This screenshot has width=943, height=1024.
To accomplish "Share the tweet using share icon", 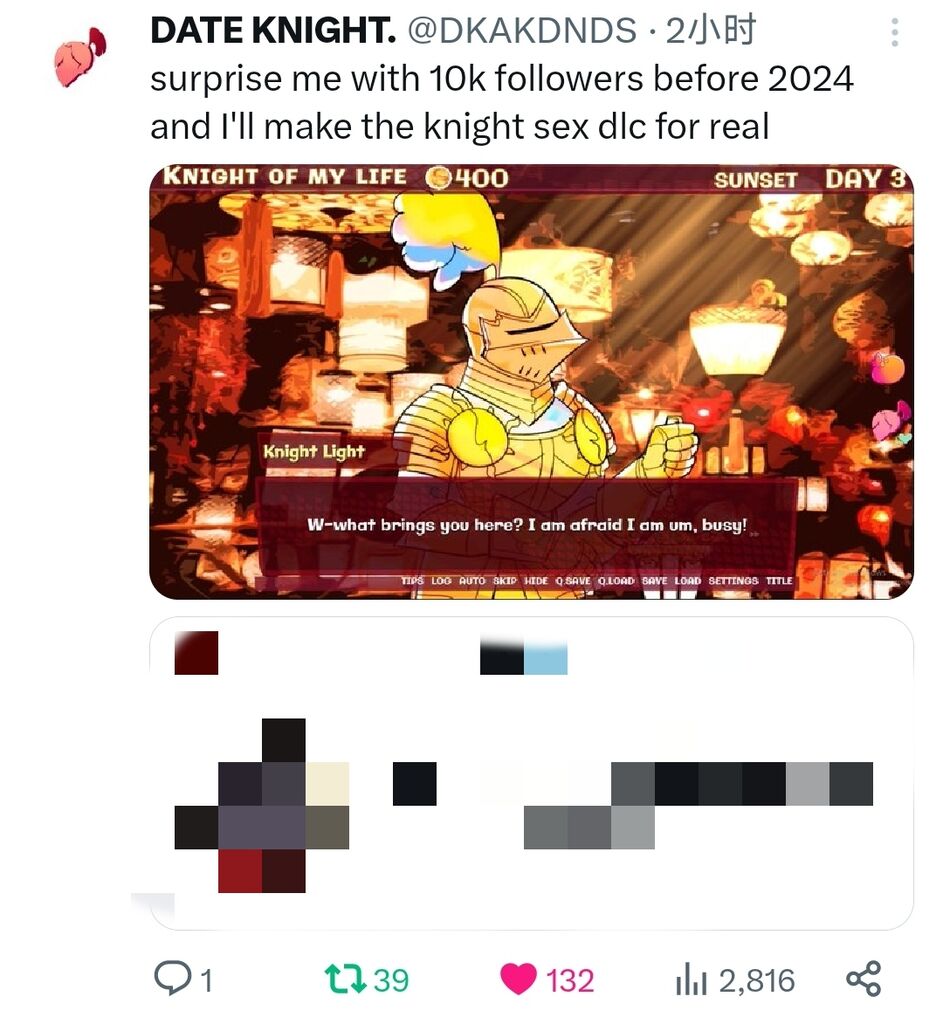I will (x=864, y=978).
